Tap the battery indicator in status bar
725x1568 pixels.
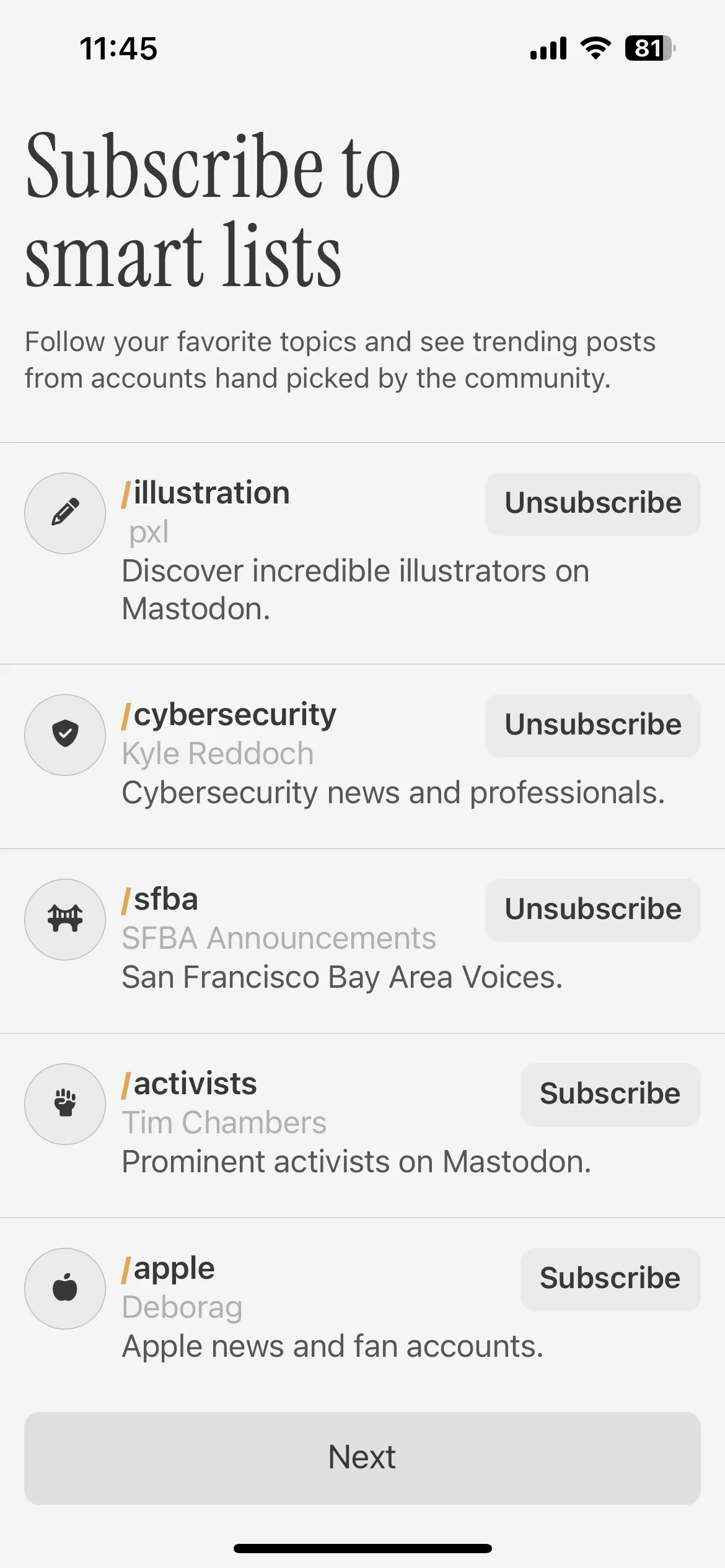[650, 48]
